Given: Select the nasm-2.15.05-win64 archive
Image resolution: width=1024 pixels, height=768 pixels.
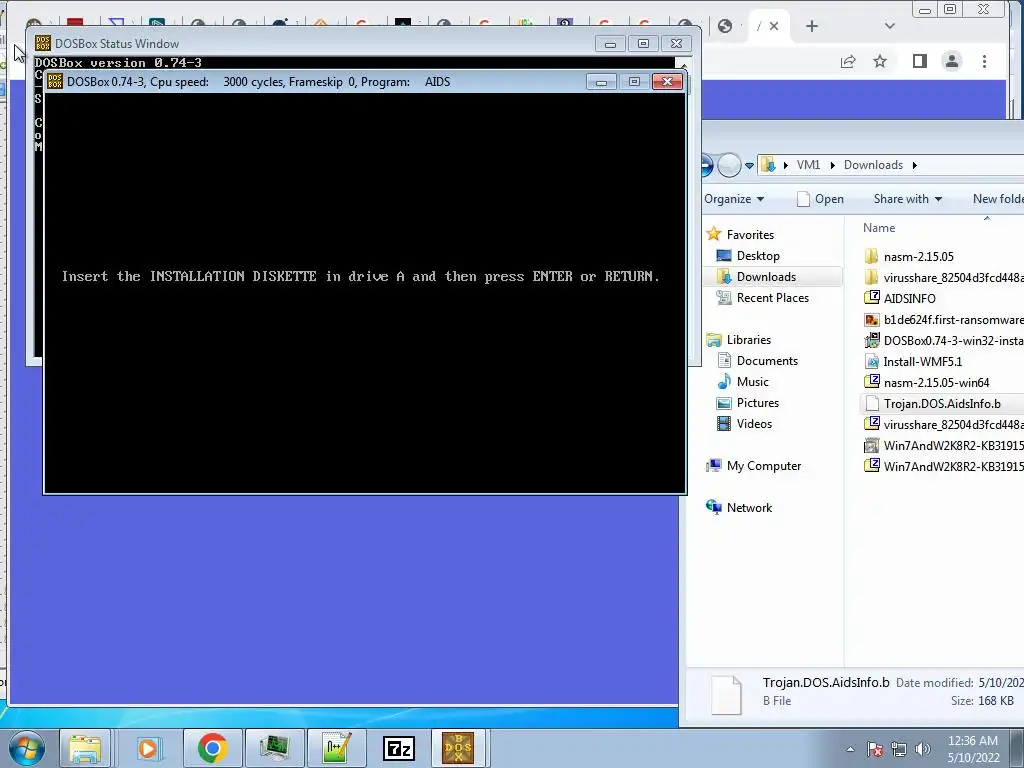Looking at the screenshot, I should point(927,382).
